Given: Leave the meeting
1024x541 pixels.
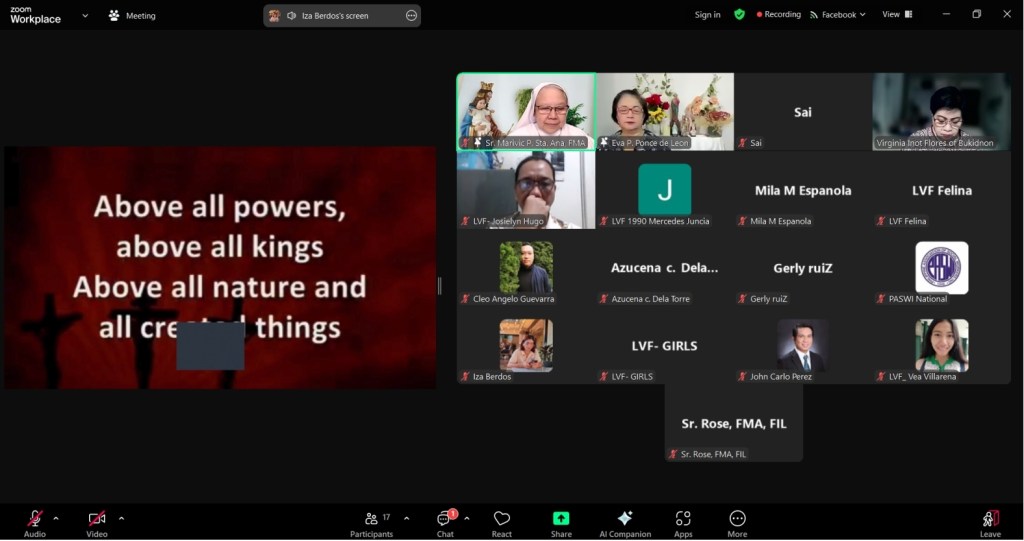Looking at the screenshot, I should 990,522.
